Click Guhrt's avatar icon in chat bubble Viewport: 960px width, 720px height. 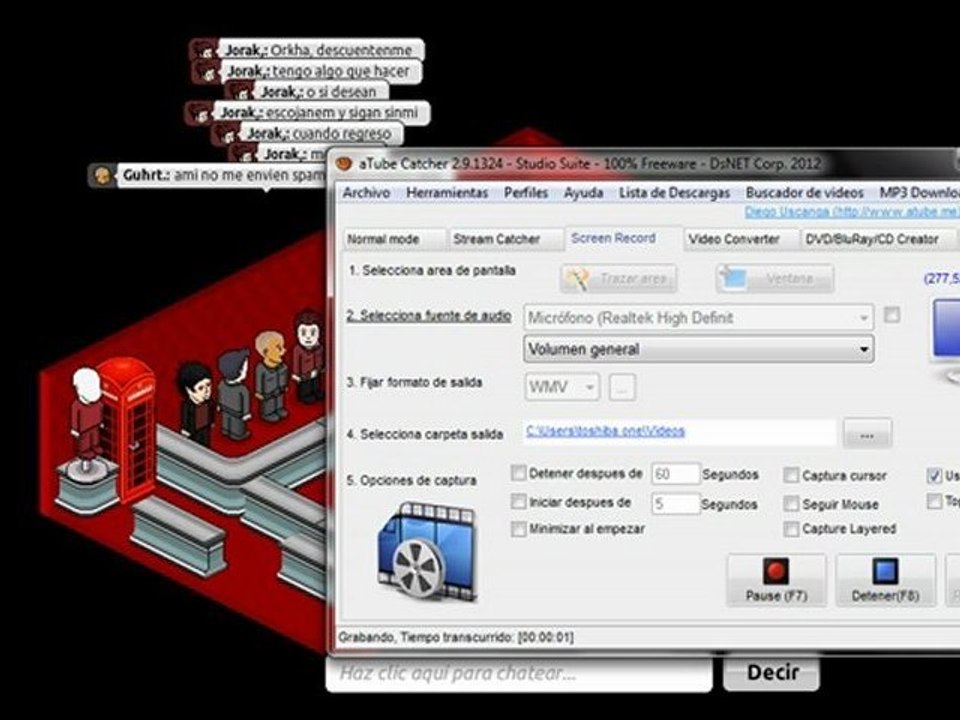(x=102, y=176)
